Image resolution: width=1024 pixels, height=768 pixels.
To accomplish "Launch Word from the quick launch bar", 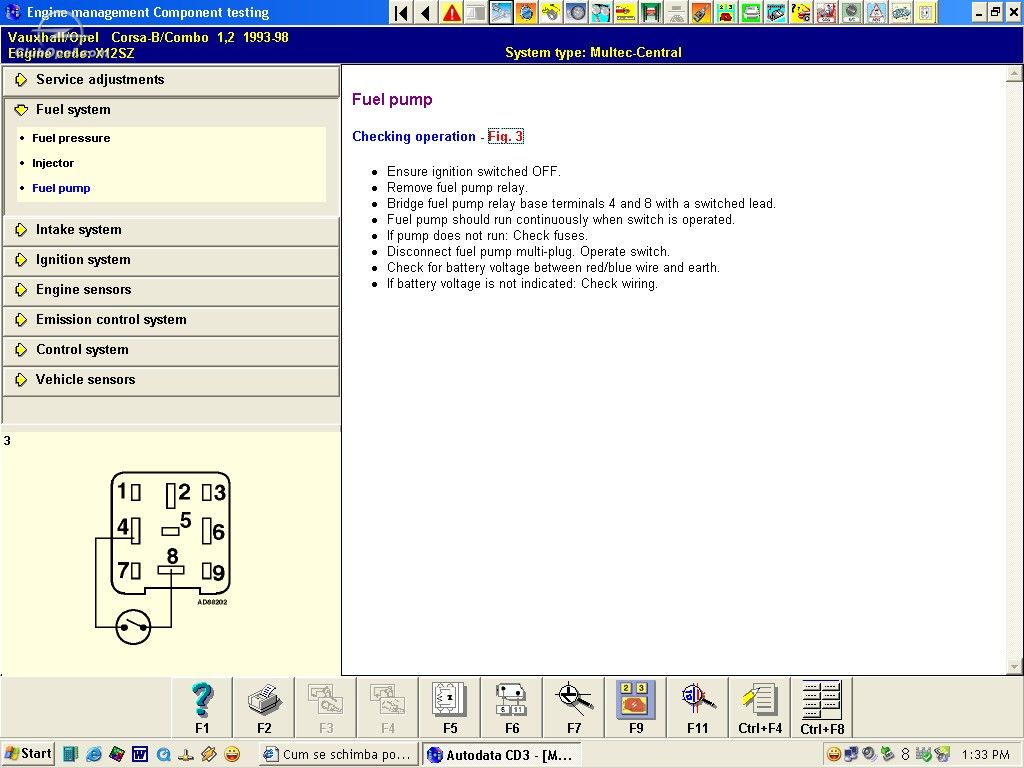I will pos(140,754).
